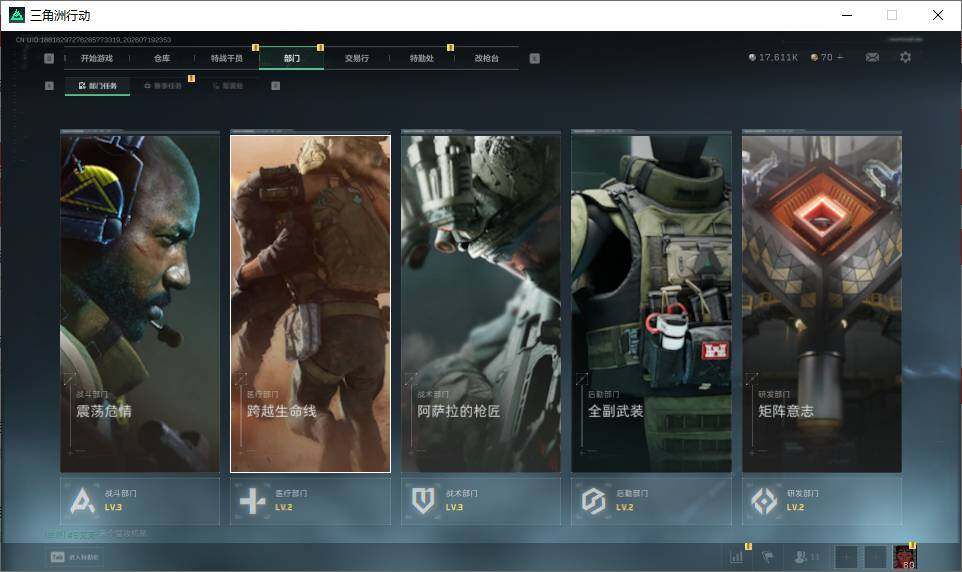
Task: Select the 部门任务 sub-tab
Action: [98, 86]
